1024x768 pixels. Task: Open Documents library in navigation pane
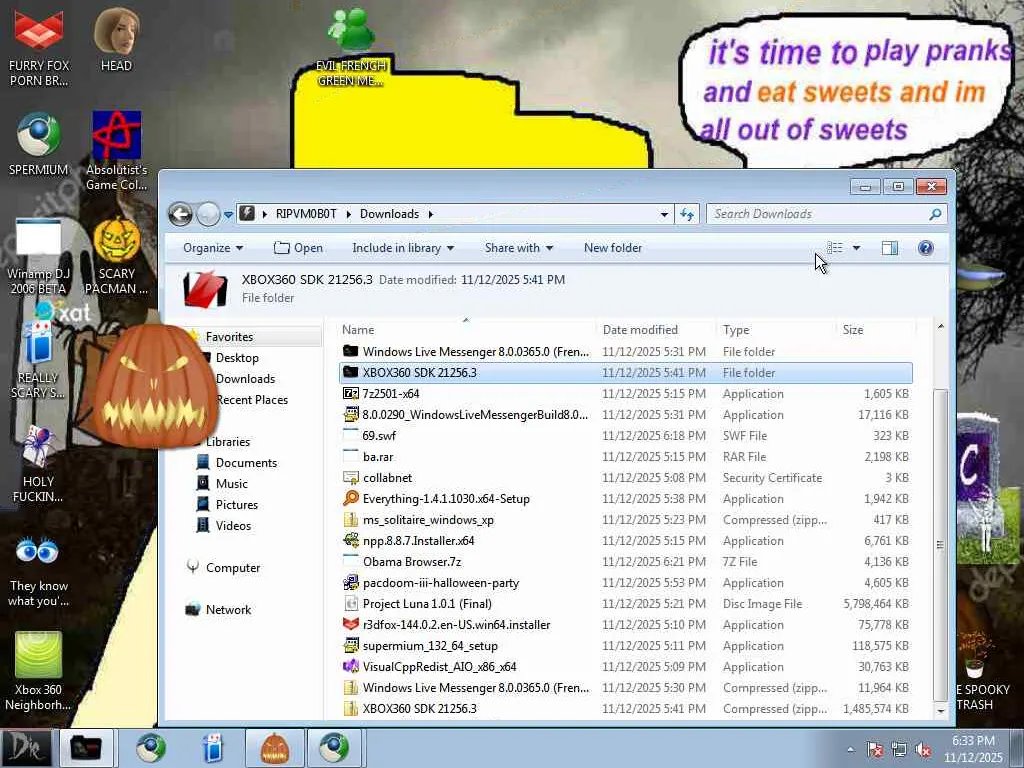238,462
